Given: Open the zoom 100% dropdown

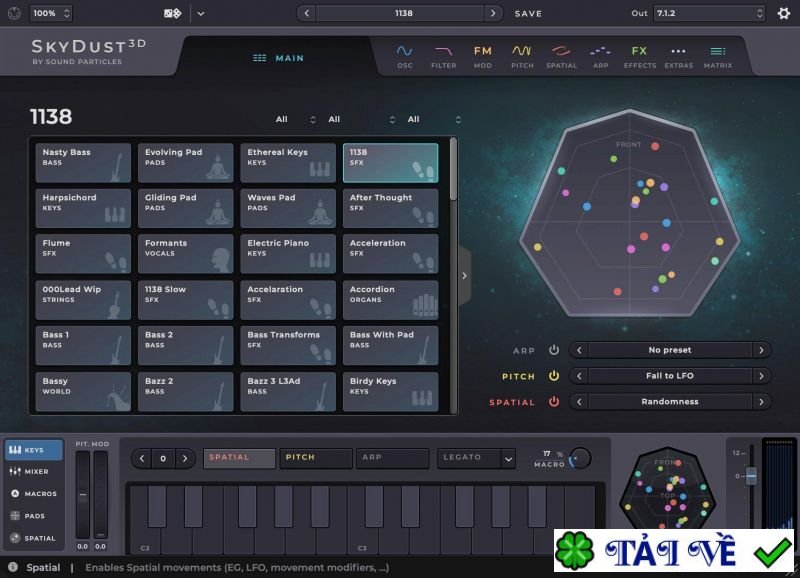Looking at the screenshot, I should pos(51,13).
